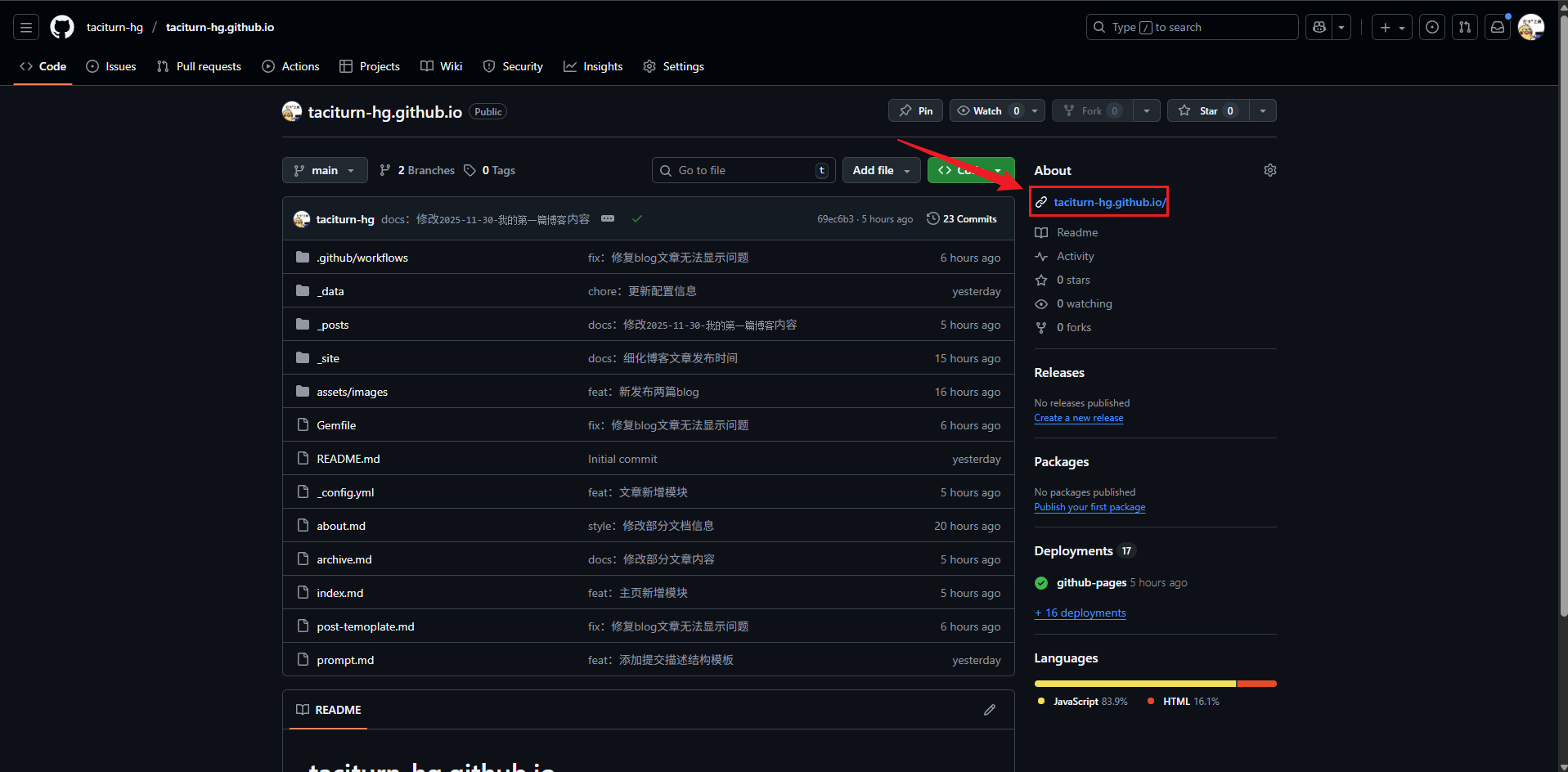This screenshot has height=772, width=1568.
Task: Expand the main branch dropdown
Action: pyautogui.click(x=325, y=170)
